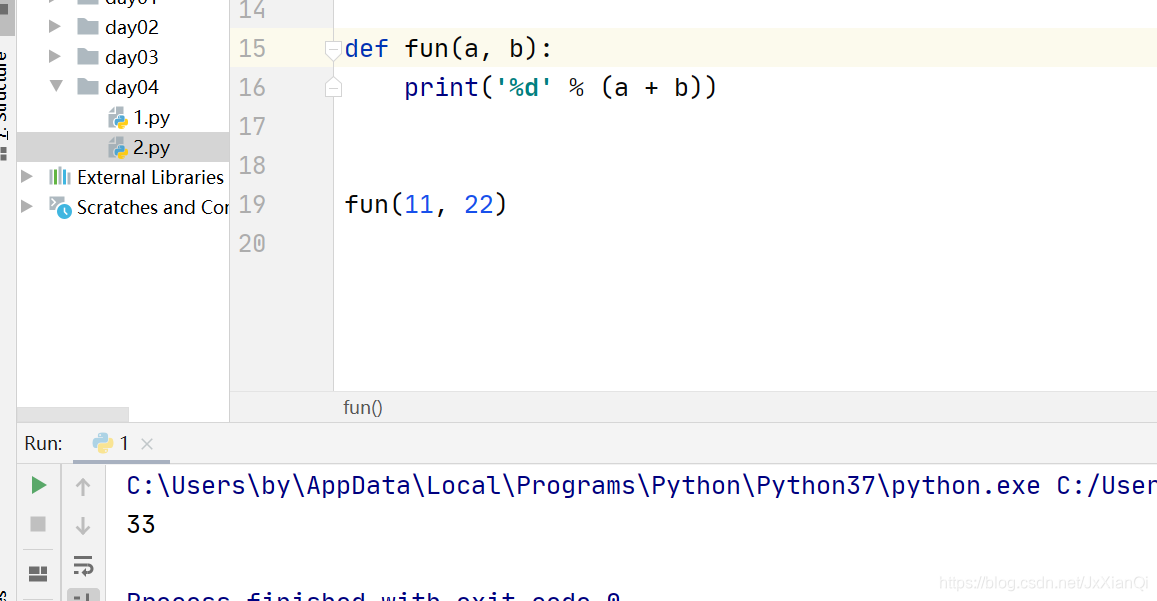Toggle soft-wrap icon in Run panel
This screenshot has width=1157, height=601.
tap(83, 566)
